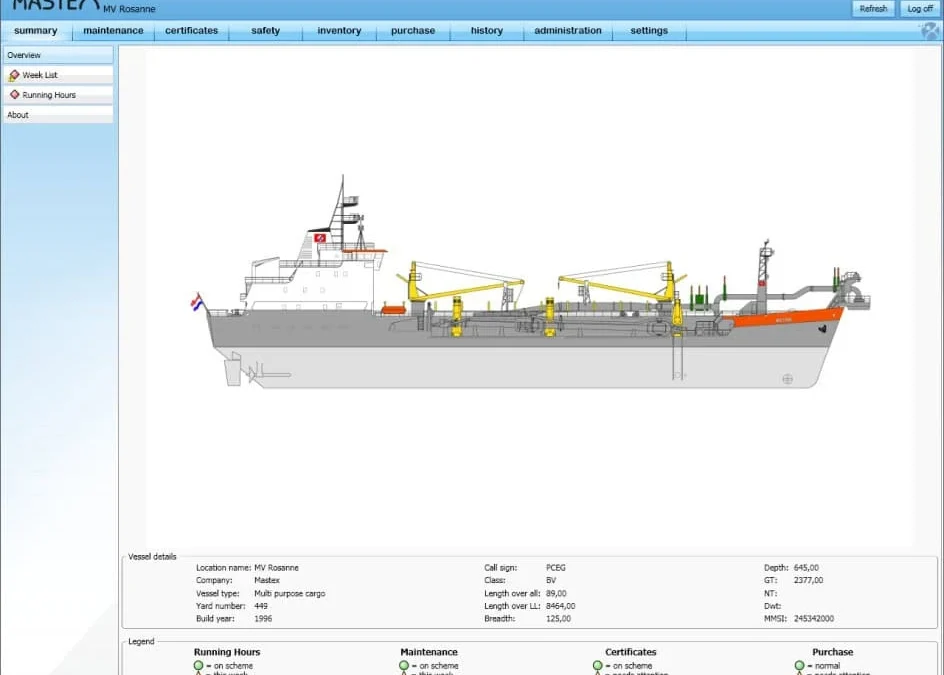Open the settings tab
The image size is (944, 675).
click(x=648, y=31)
